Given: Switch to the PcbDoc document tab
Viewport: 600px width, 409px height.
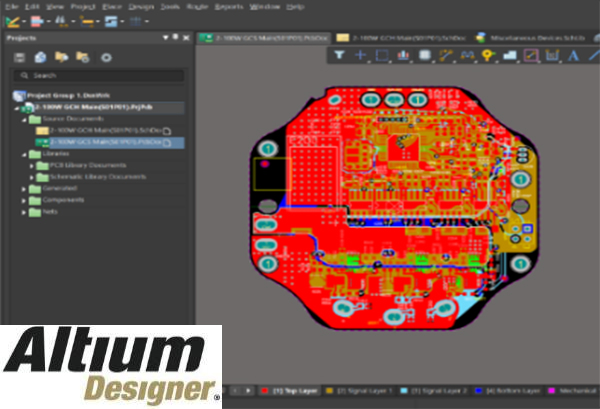Looking at the screenshot, I should pos(264,38).
